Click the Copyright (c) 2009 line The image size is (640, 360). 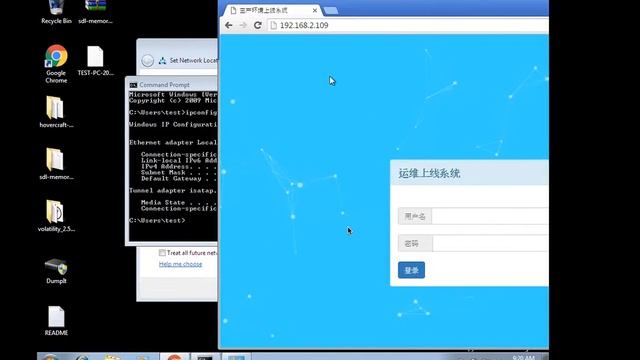173,100
